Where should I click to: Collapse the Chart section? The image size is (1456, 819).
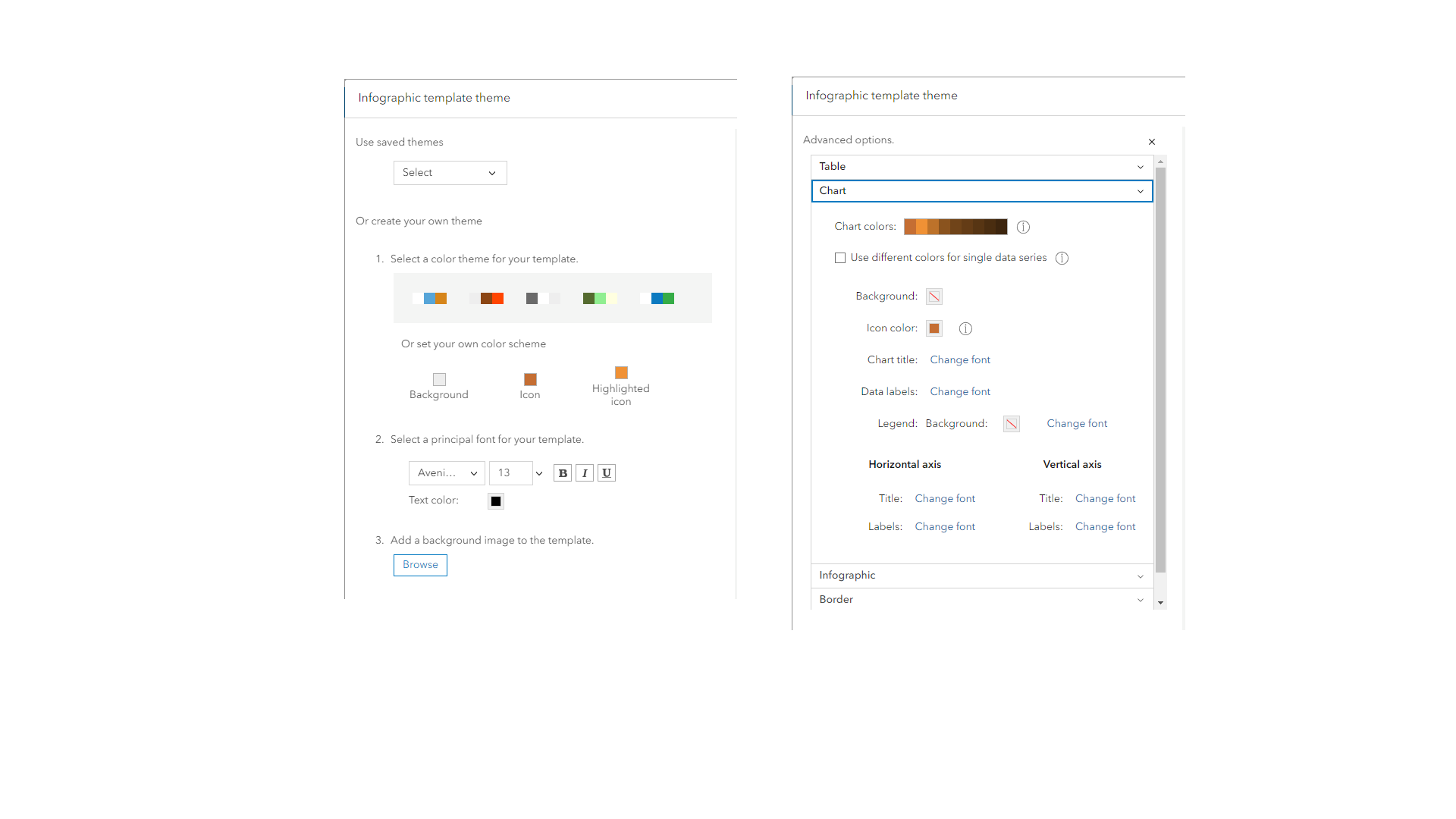[x=981, y=191]
